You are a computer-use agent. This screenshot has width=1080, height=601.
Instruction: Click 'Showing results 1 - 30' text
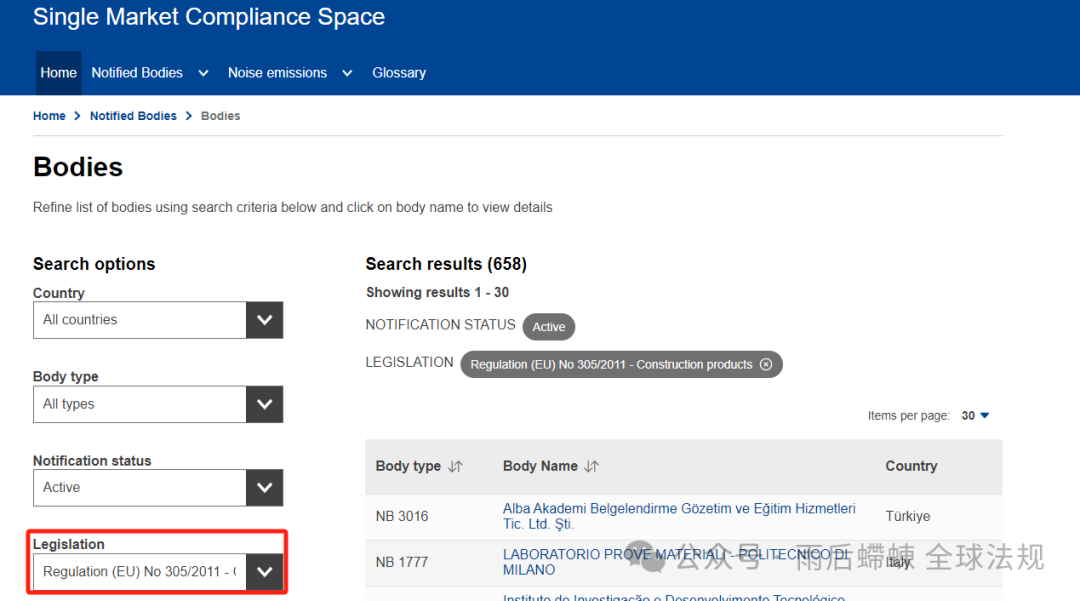[437, 293]
